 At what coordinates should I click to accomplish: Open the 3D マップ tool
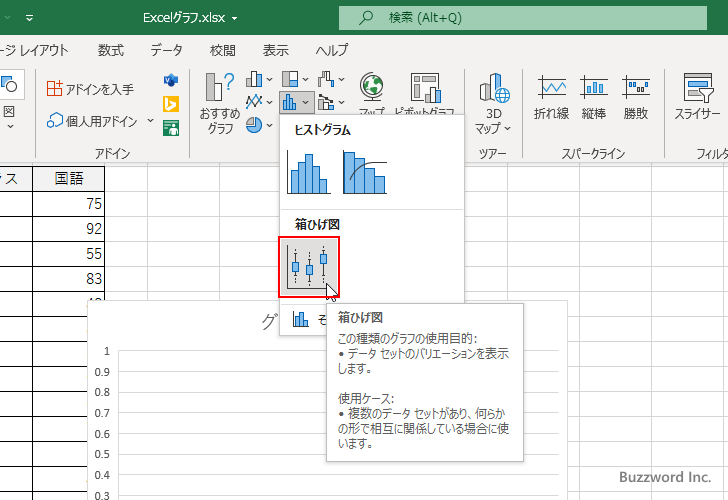[x=493, y=103]
